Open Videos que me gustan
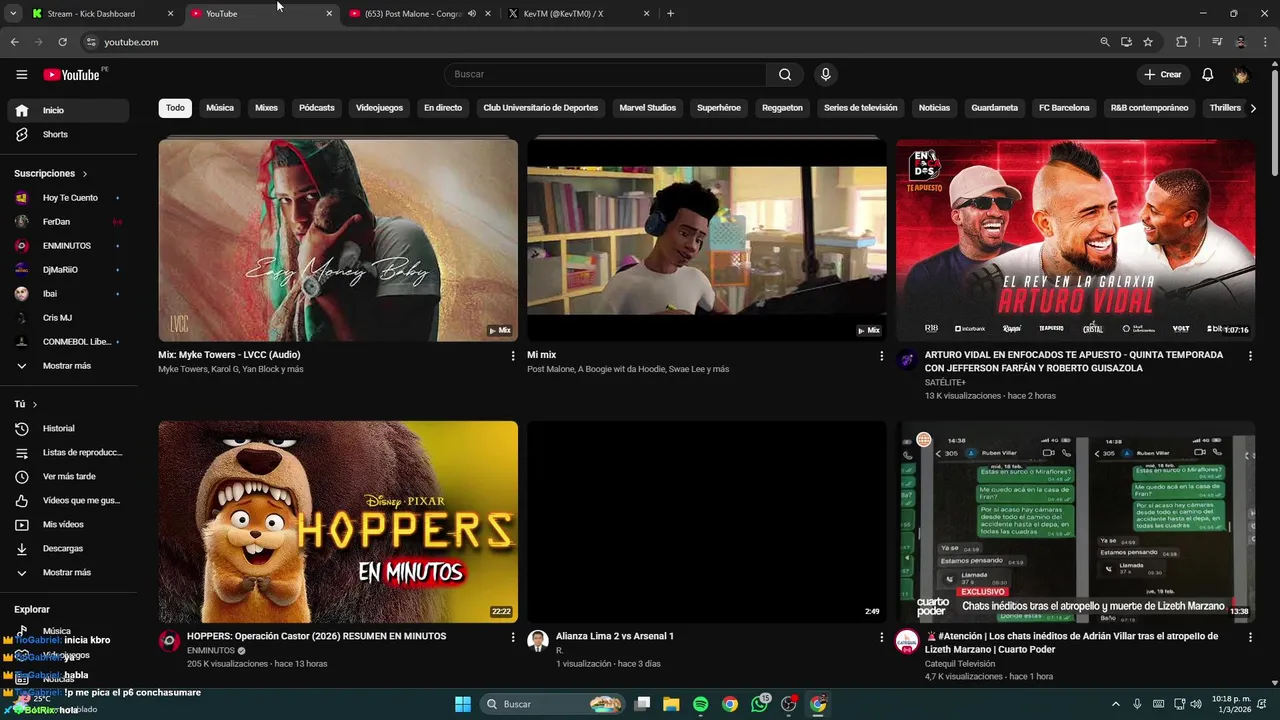Viewport: 1280px width, 720px height. [68, 500]
